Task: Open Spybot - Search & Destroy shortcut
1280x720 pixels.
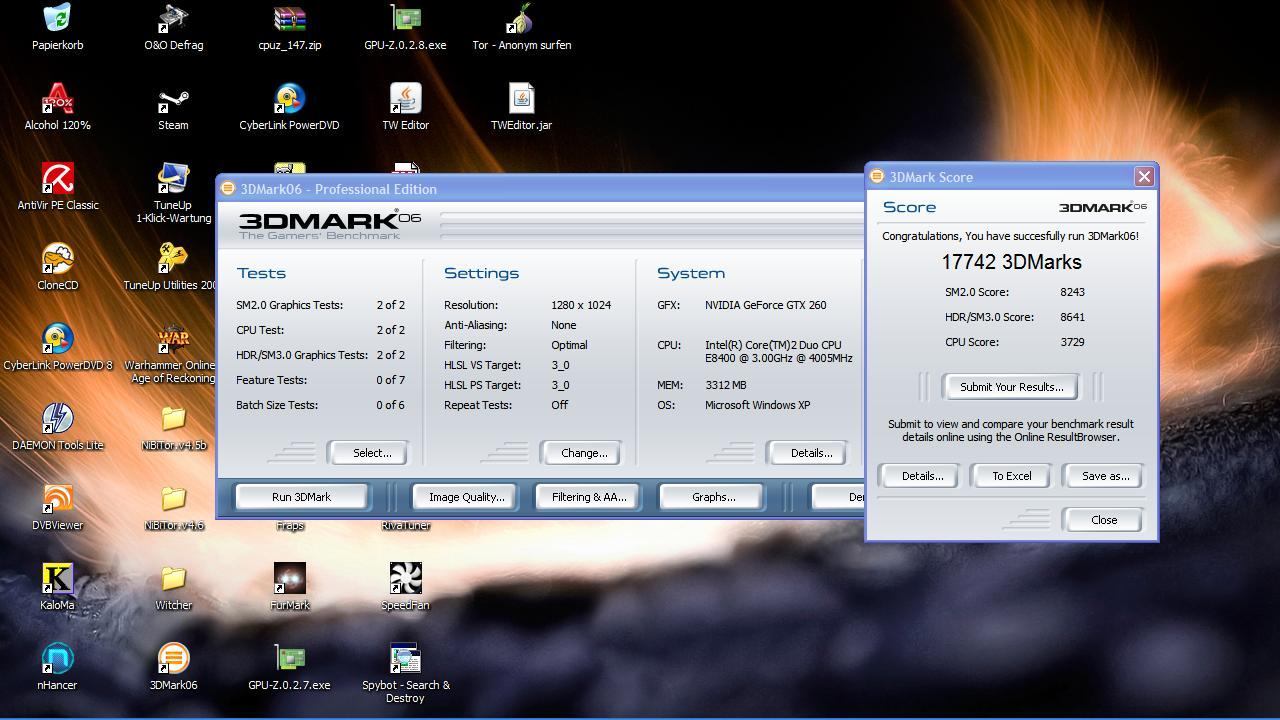Action: pyautogui.click(x=405, y=659)
